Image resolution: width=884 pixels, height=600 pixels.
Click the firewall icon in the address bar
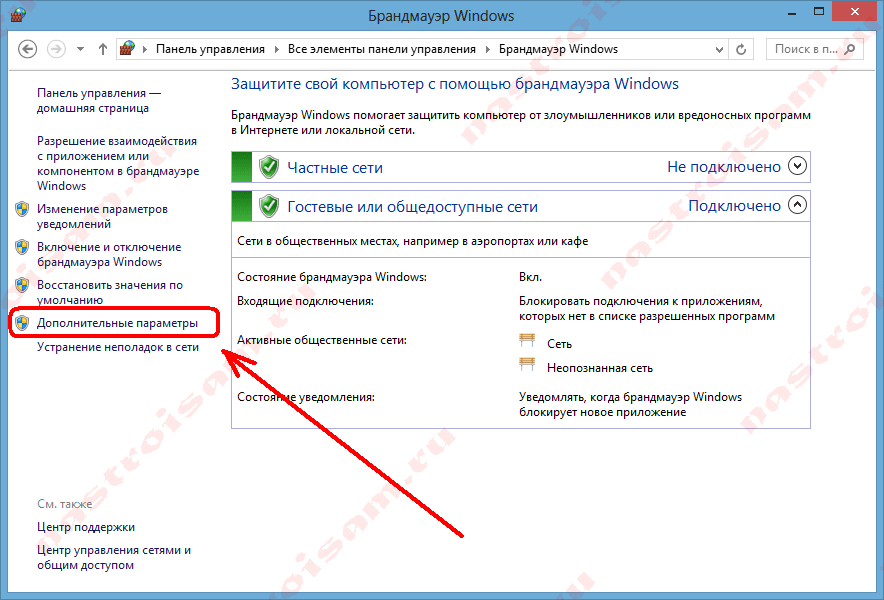(x=128, y=48)
